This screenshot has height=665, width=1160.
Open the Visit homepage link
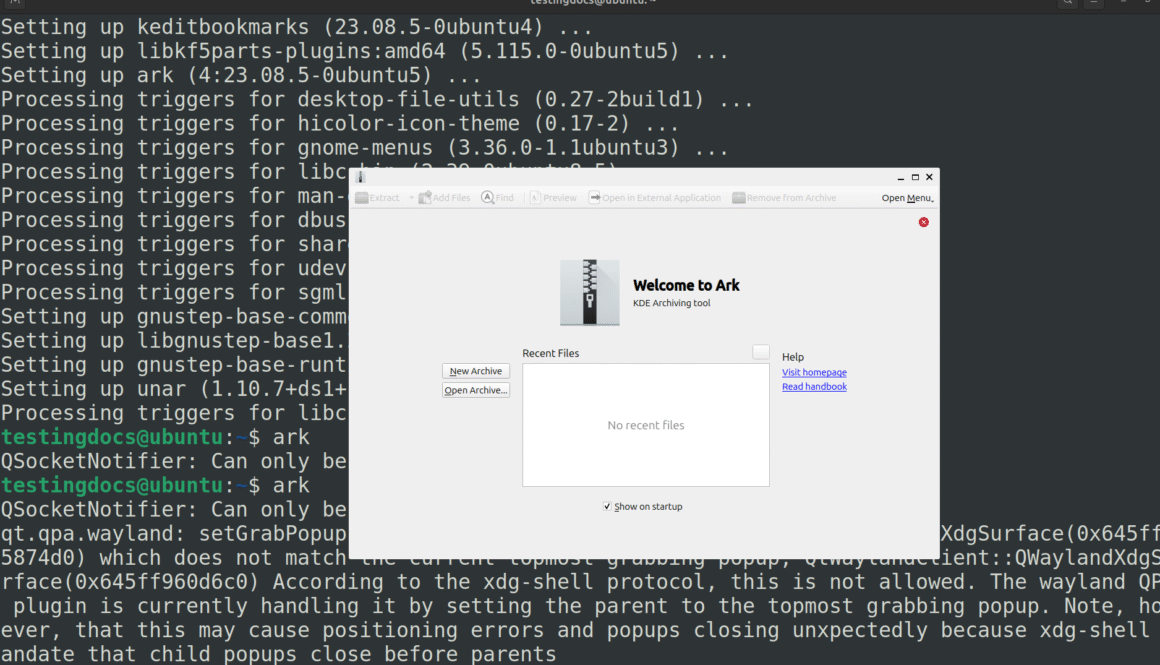[814, 373]
